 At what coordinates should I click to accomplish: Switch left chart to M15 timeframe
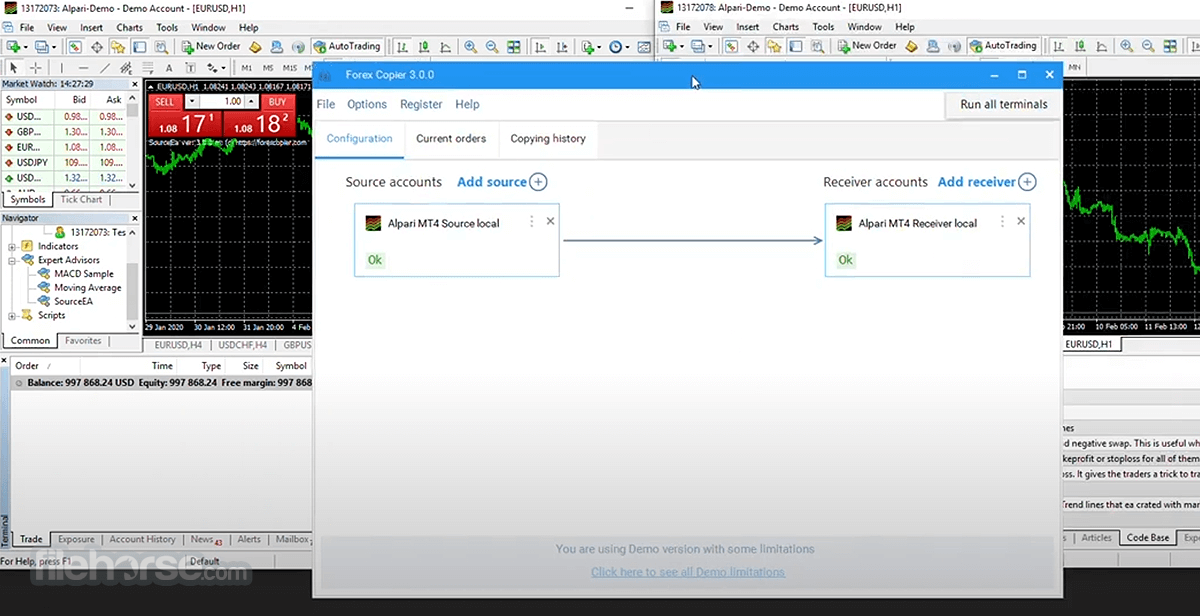point(290,67)
